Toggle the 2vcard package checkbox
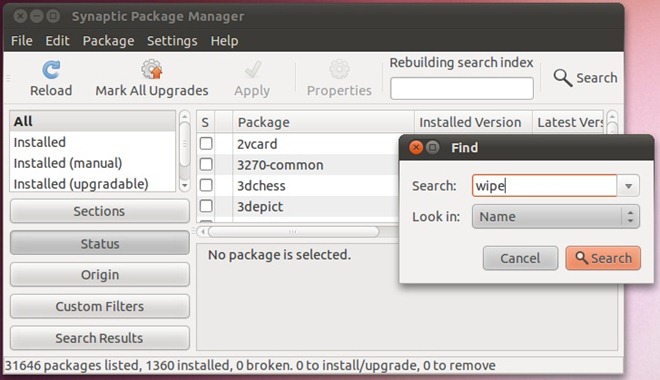 pyautogui.click(x=206, y=143)
